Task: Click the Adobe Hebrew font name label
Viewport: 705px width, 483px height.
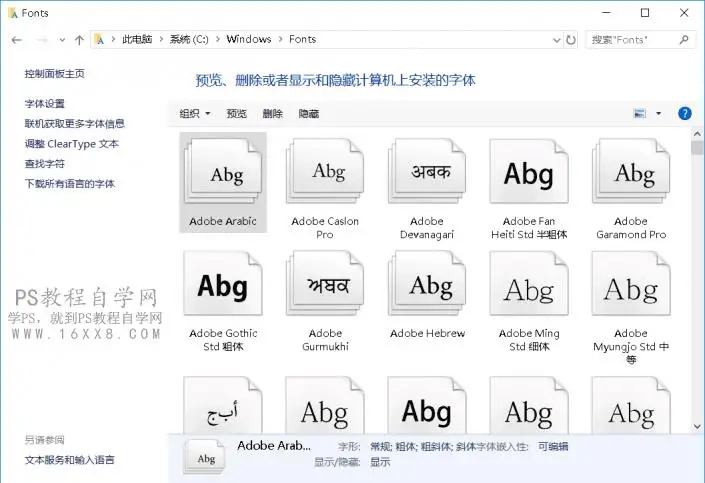Action: coord(427,333)
